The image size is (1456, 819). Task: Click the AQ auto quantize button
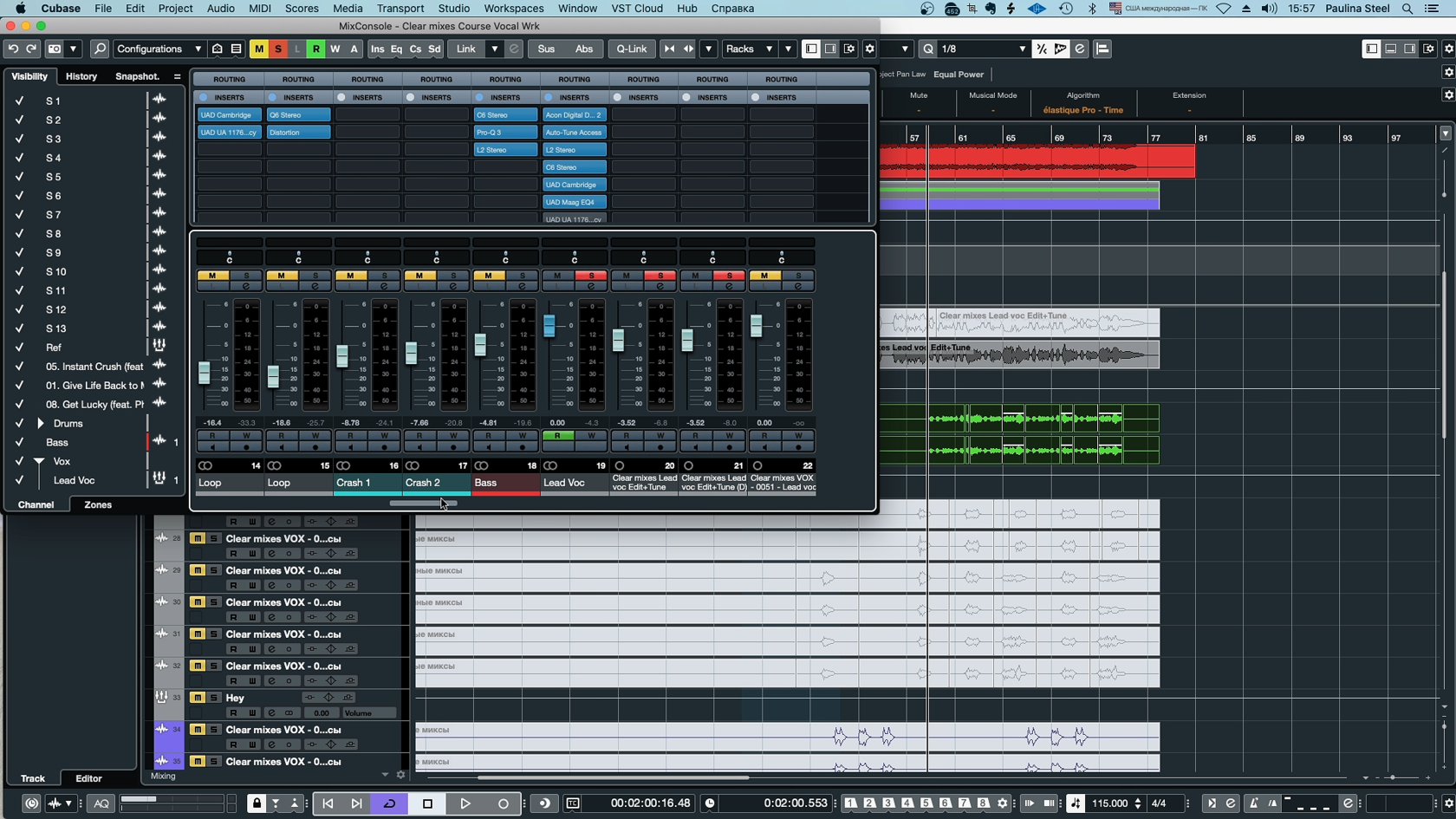coord(101,803)
